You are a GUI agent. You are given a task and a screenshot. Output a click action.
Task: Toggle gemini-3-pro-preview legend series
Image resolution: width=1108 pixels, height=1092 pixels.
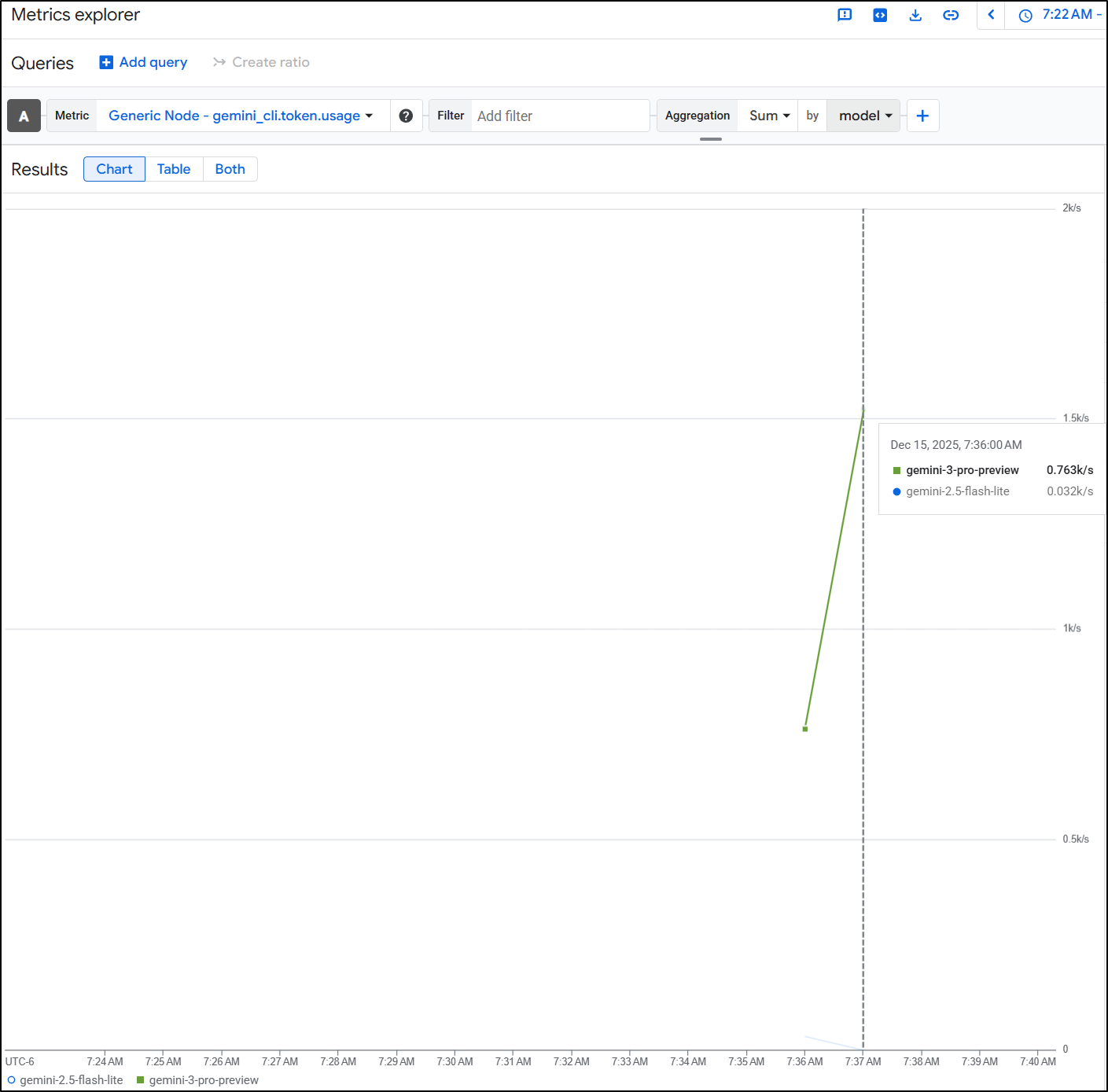click(x=197, y=1080)
